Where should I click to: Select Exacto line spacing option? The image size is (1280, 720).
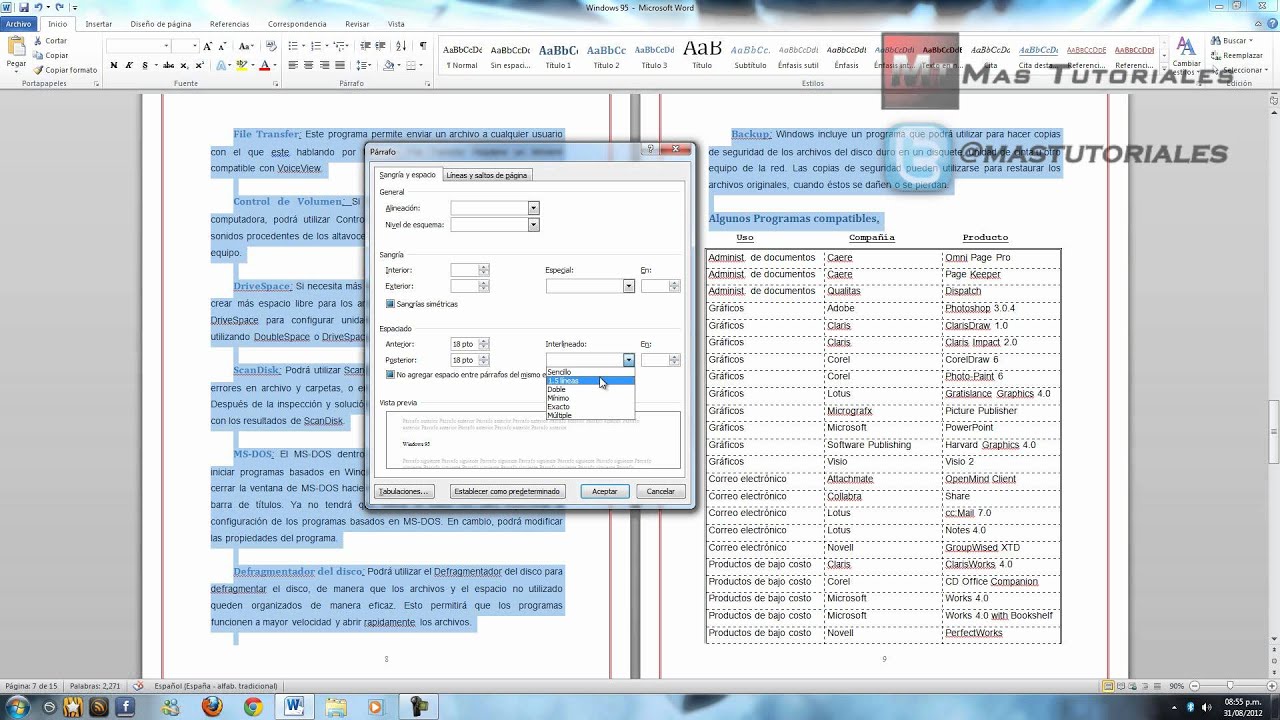[590, 407]
